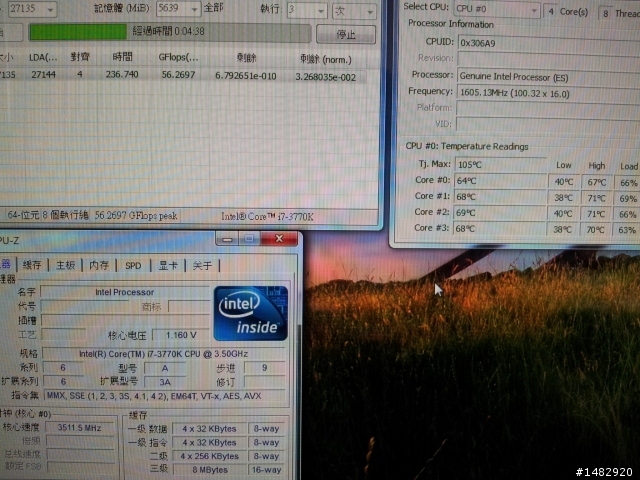640x480 pixels.
Task: Click the CPU-Z maximize button
Action: coord(249,239)
